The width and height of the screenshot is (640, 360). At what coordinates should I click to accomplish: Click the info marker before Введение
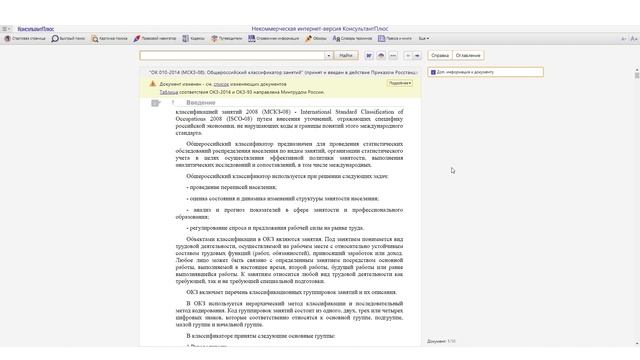(x=173, y=103)
